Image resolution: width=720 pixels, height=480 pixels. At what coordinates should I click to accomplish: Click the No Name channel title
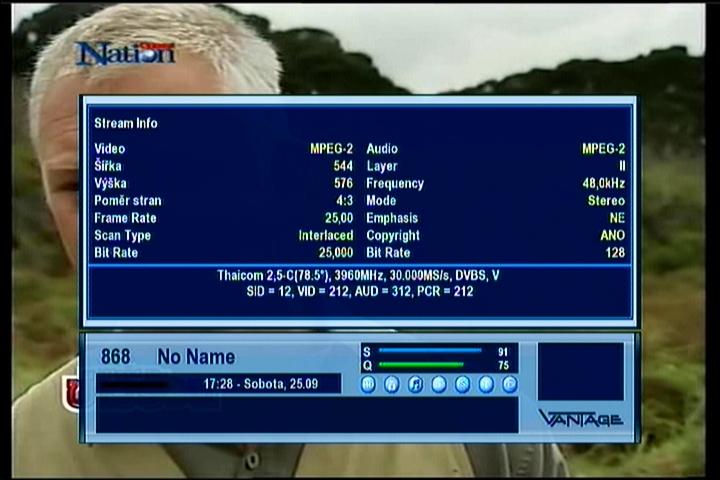196,357
